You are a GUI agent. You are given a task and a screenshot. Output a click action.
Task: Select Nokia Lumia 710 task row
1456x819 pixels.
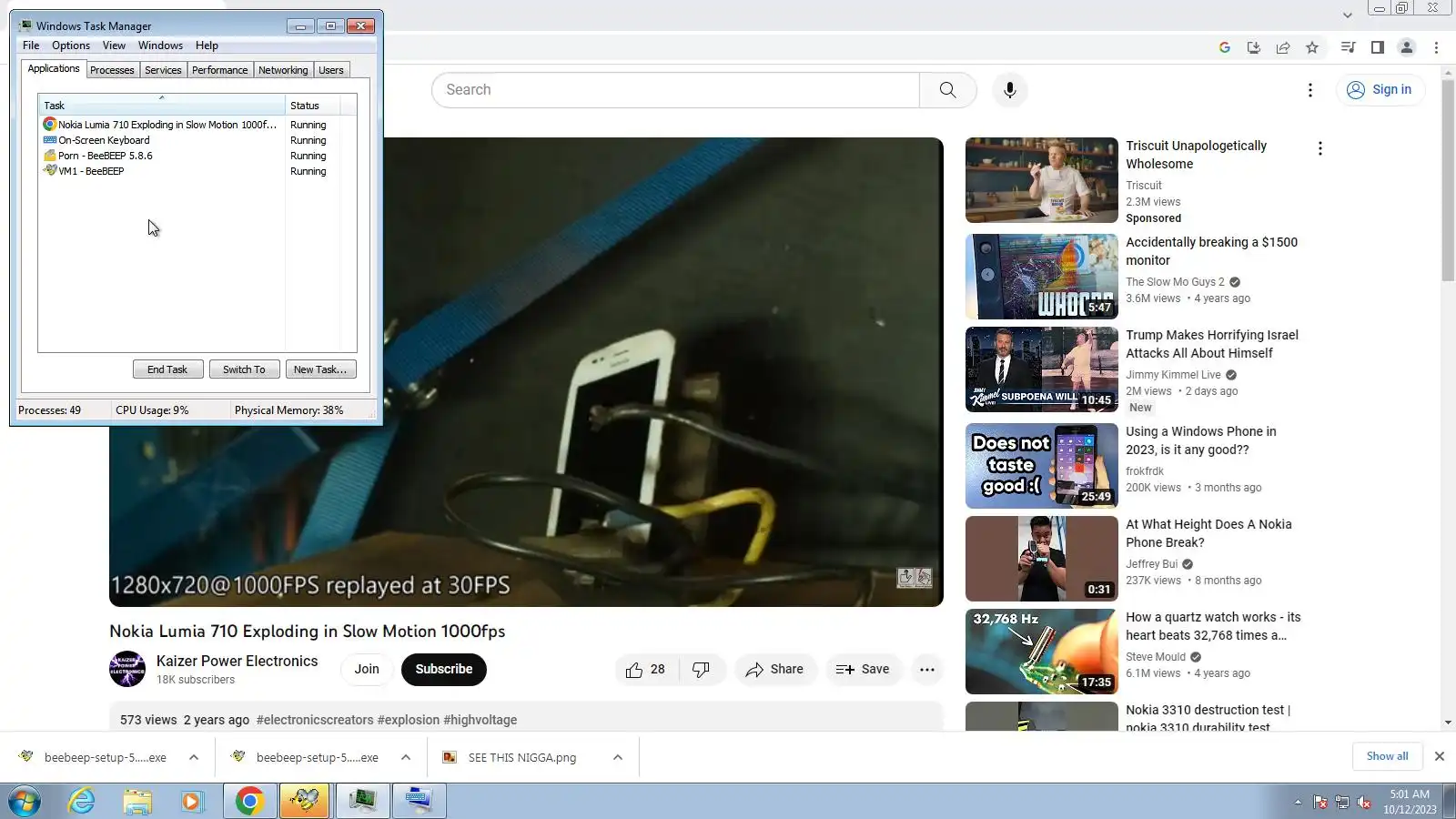pyautogui.click(x=190, y=125)
